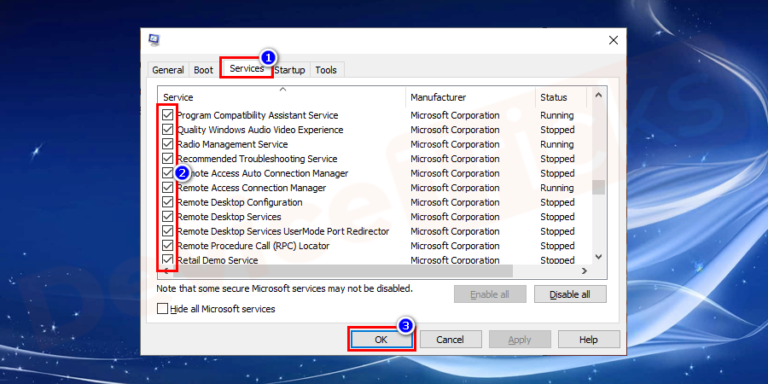
Task: Click the System Configuration title bar icon
Action: [x=154, y=40]
